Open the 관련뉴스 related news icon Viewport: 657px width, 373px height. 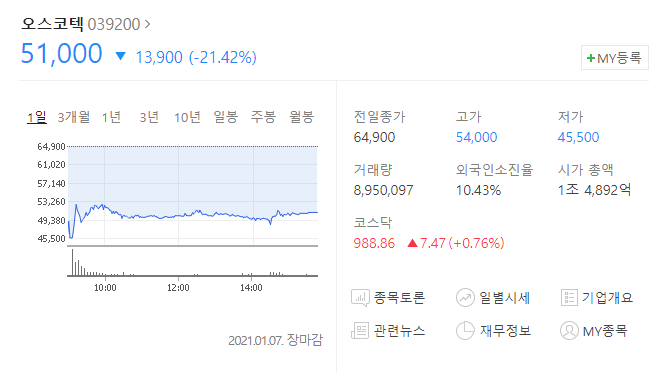pos(360,331)
